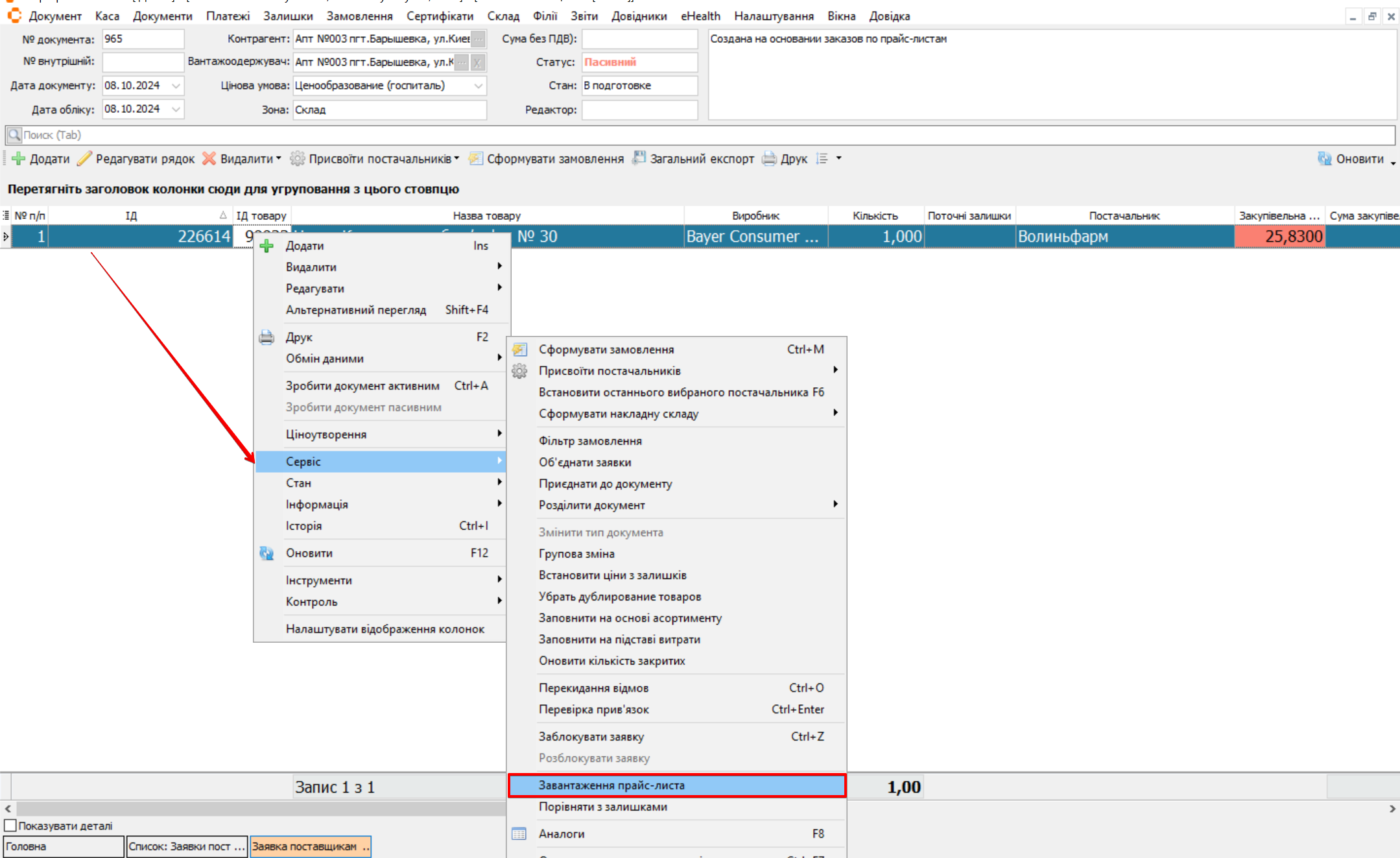Click the Оновити refresh icon at right
The height and width of the screenshot is (858, 1400).
(1324, 159)
